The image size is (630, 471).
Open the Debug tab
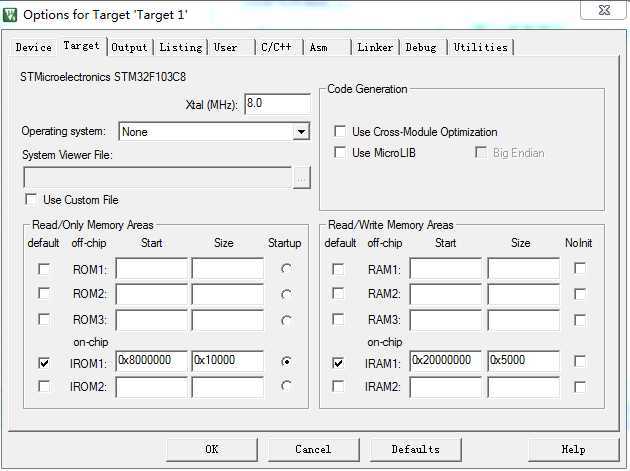(421, 47)
